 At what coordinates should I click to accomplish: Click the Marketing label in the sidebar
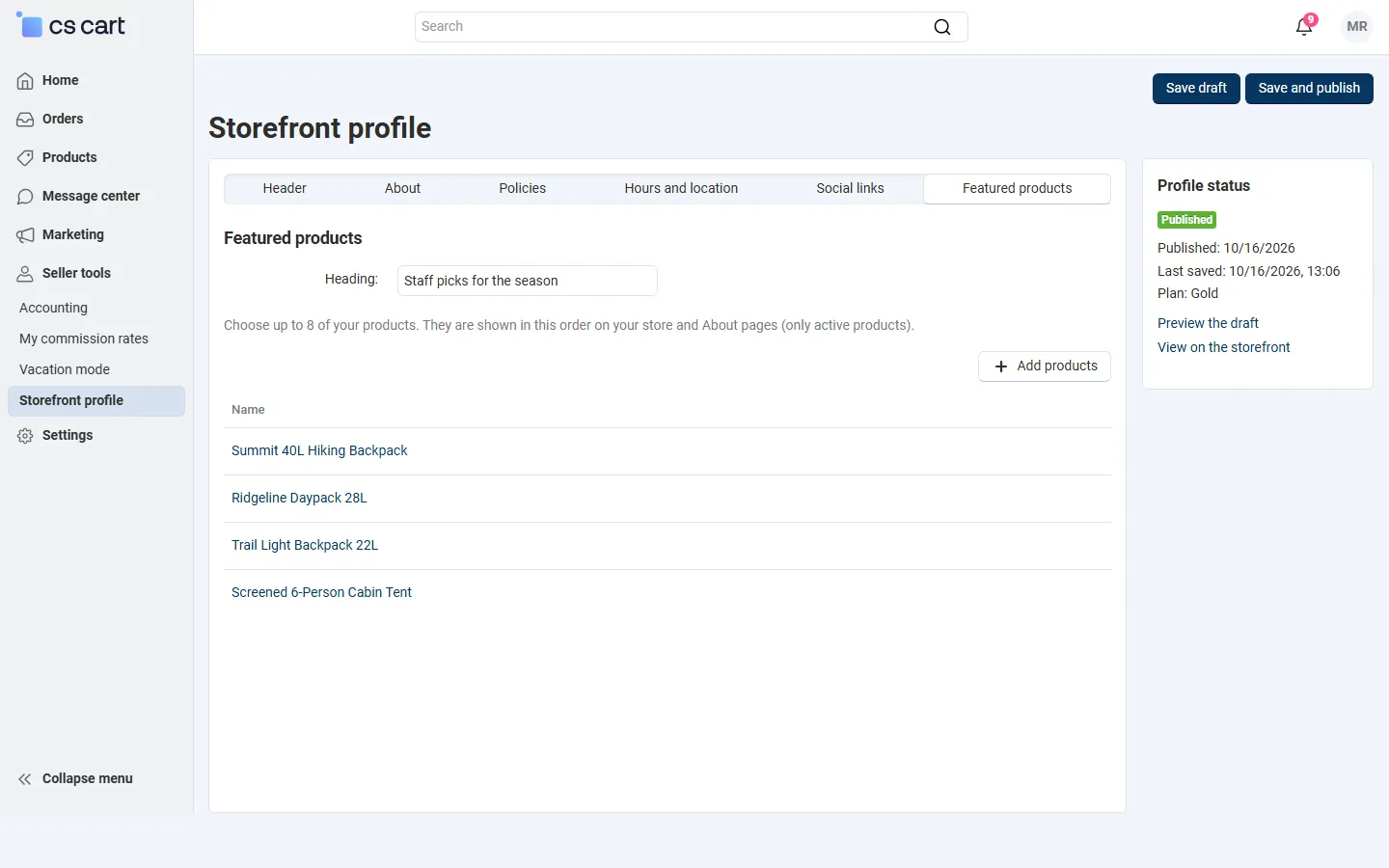73,234
